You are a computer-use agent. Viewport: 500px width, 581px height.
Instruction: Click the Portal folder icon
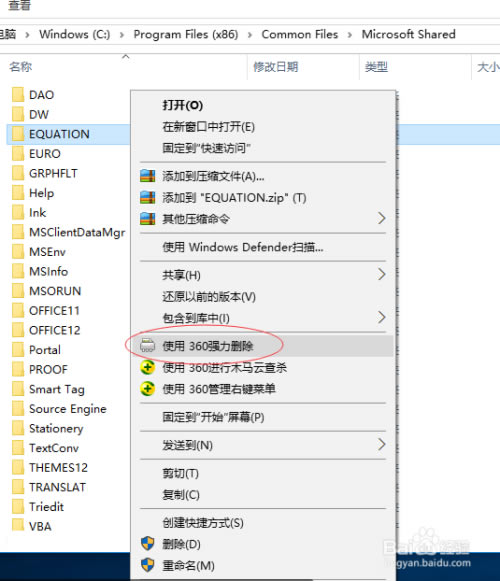coord(18,350)
